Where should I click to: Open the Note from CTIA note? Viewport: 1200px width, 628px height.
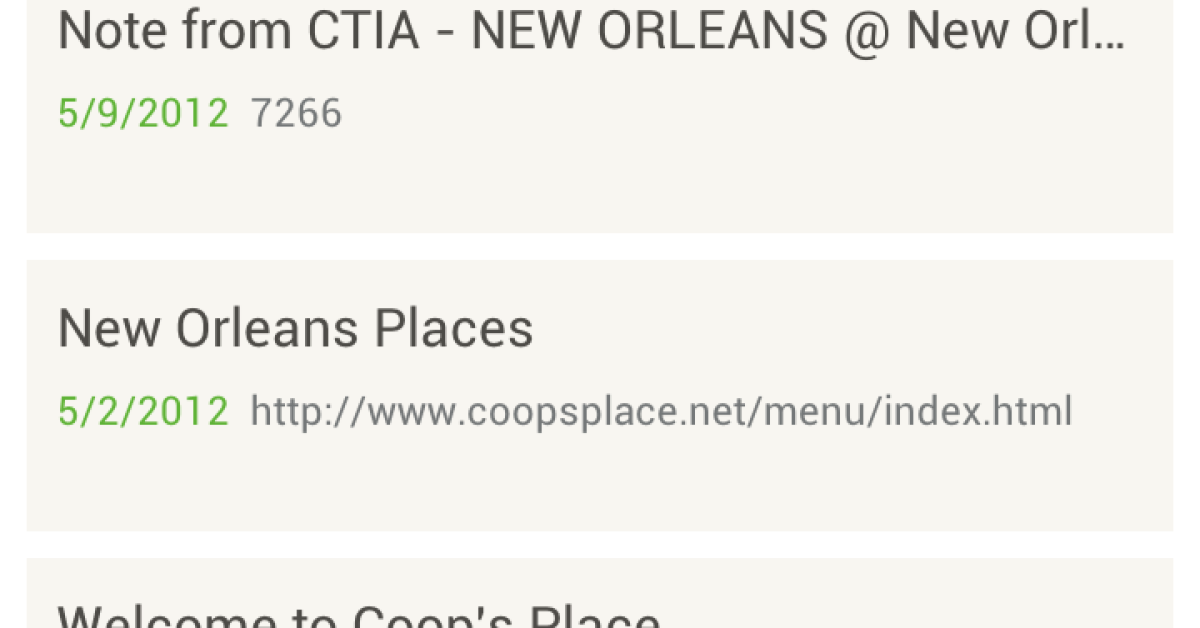coord(590,32)
